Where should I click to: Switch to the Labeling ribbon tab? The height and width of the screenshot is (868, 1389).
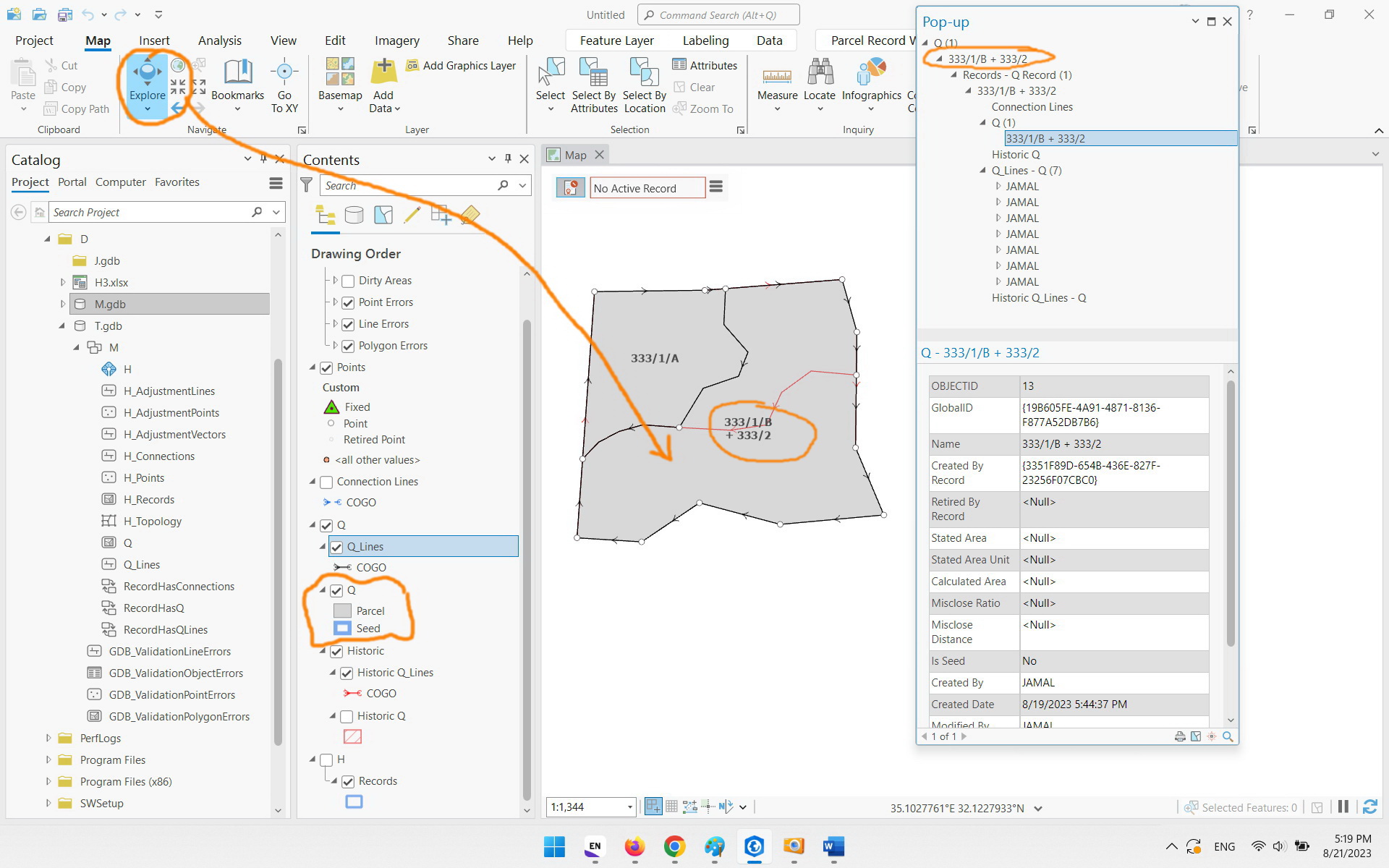pyautogui.click(x=705, y=41)
